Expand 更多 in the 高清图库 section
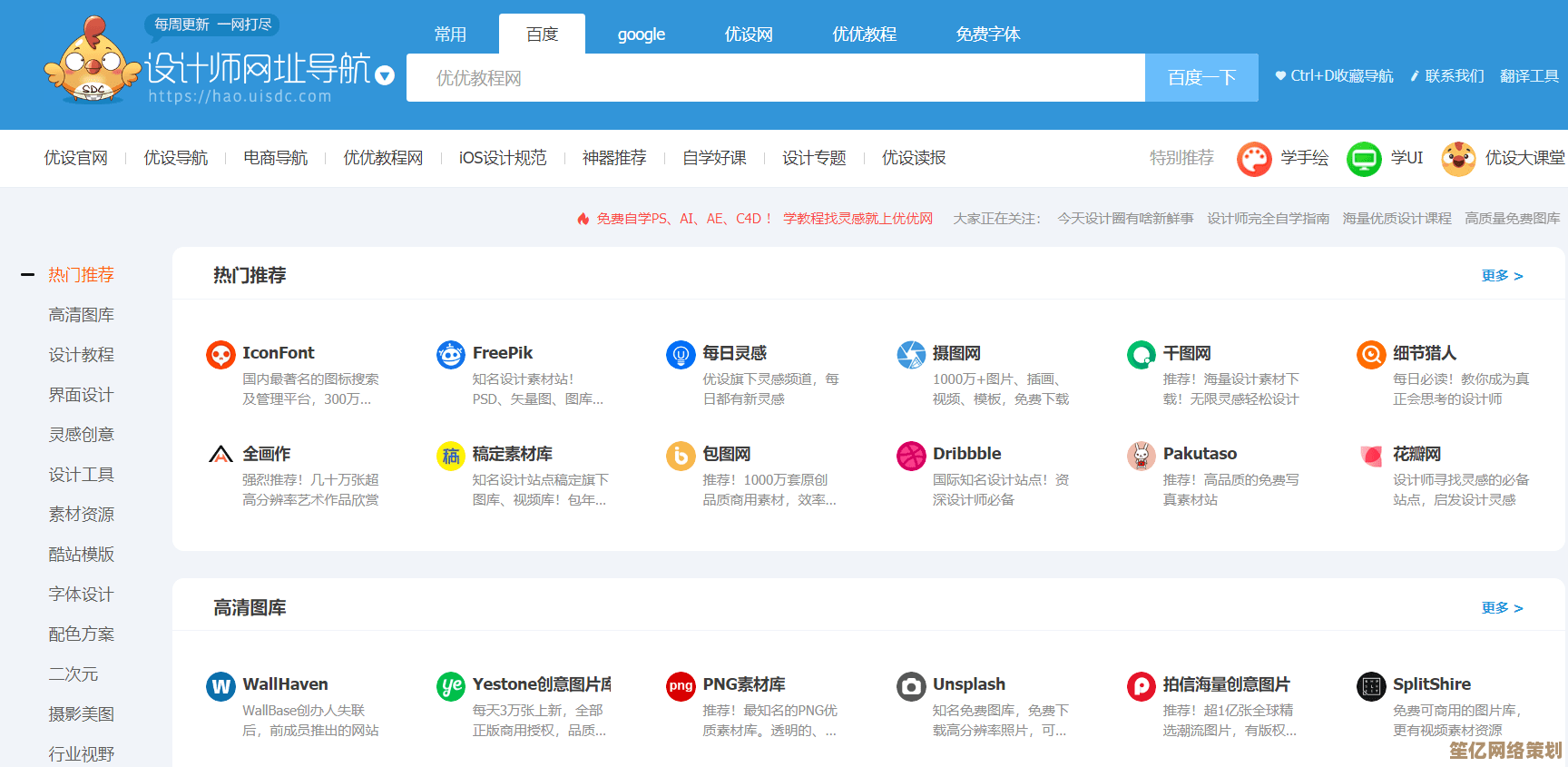1568x767 pixels. (x=1502, y=608)
